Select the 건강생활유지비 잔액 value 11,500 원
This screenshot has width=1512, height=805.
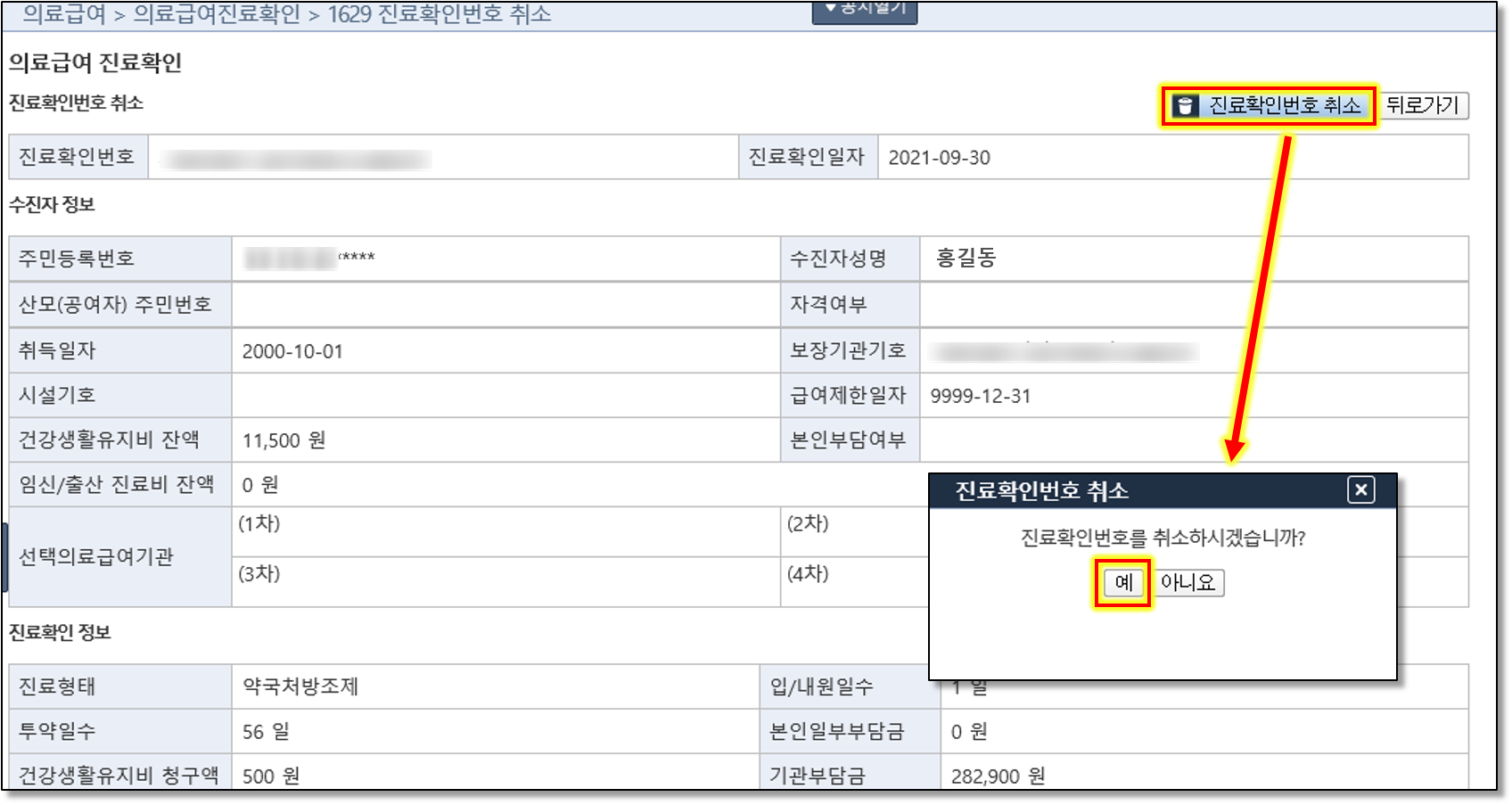coord(283,440)
